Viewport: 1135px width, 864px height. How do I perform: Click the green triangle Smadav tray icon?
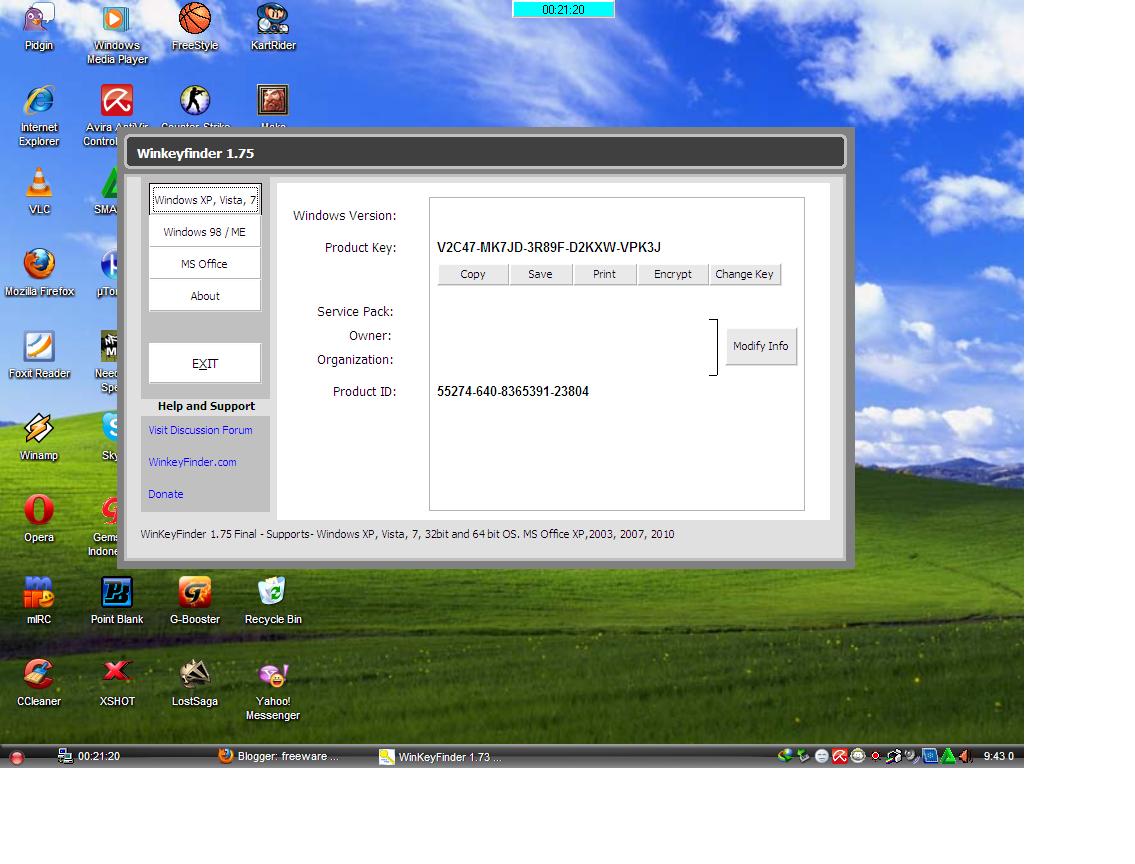(x=948, y=756)
